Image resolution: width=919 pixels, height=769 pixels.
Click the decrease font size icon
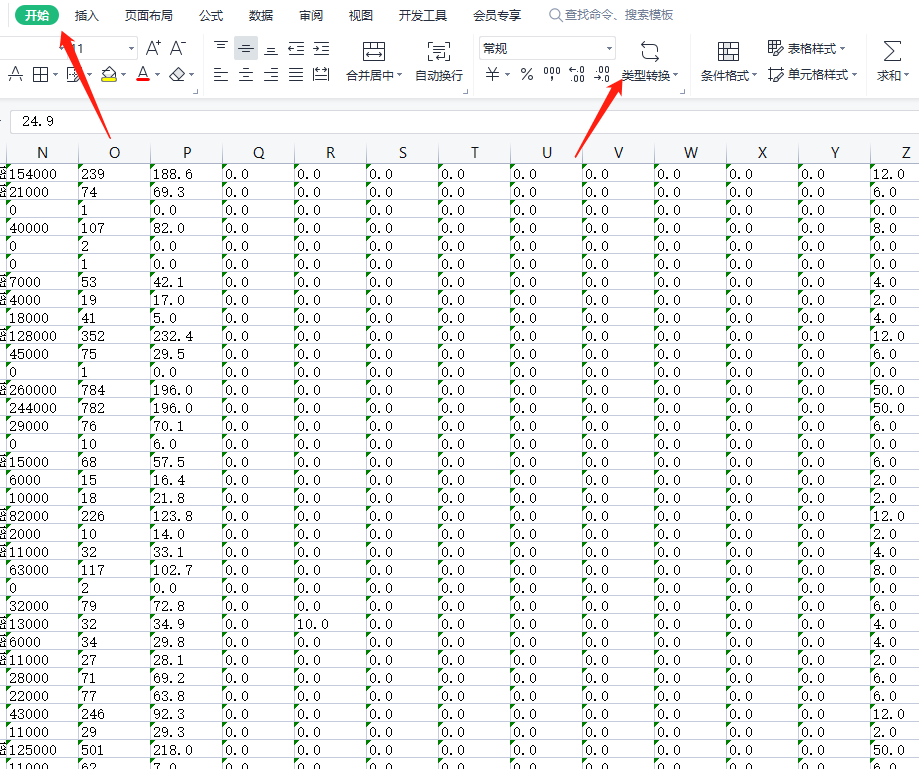[178, 48]
